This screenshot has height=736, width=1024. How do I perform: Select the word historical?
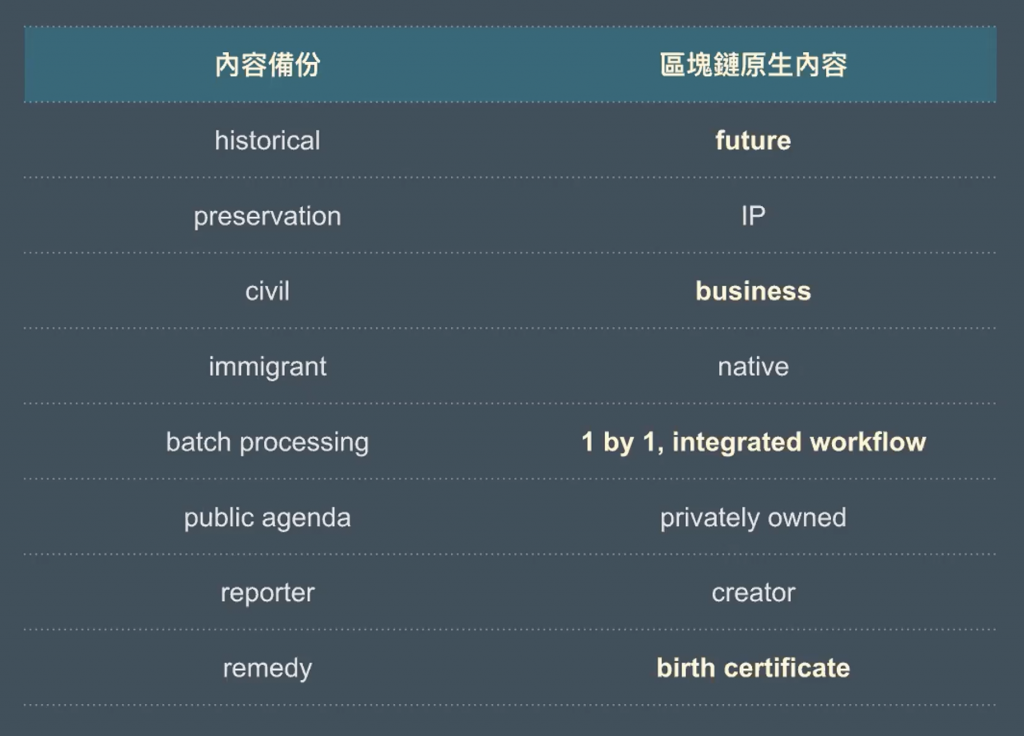click(268, 140)
